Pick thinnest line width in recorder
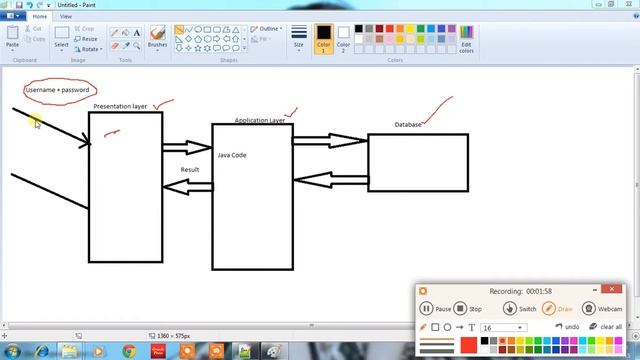The image size is (640, 360). (437, 339)
